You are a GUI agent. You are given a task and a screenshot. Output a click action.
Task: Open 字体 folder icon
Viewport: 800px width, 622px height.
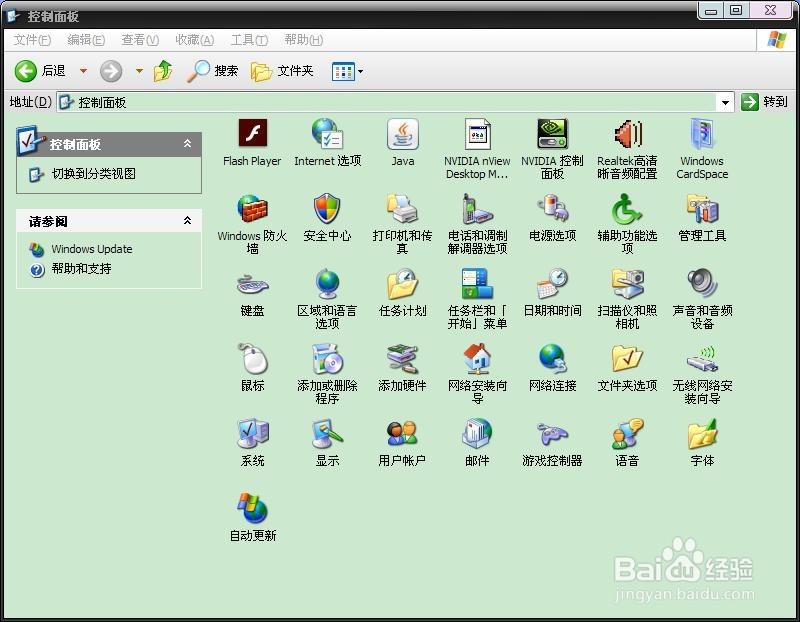tap(703, 434)
